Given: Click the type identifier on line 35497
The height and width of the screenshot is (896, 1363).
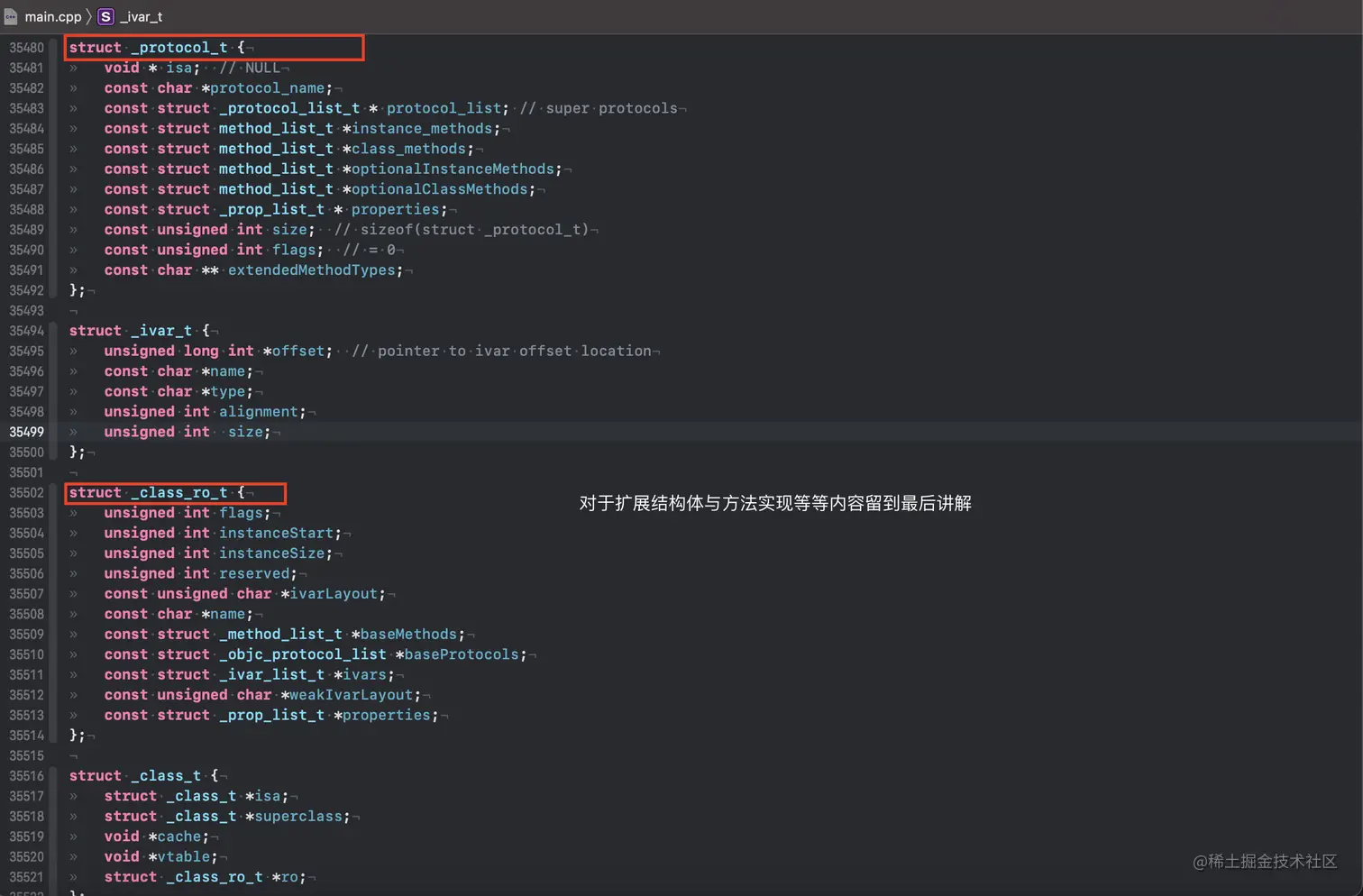Looking at the screenshot, I should 227,391.
